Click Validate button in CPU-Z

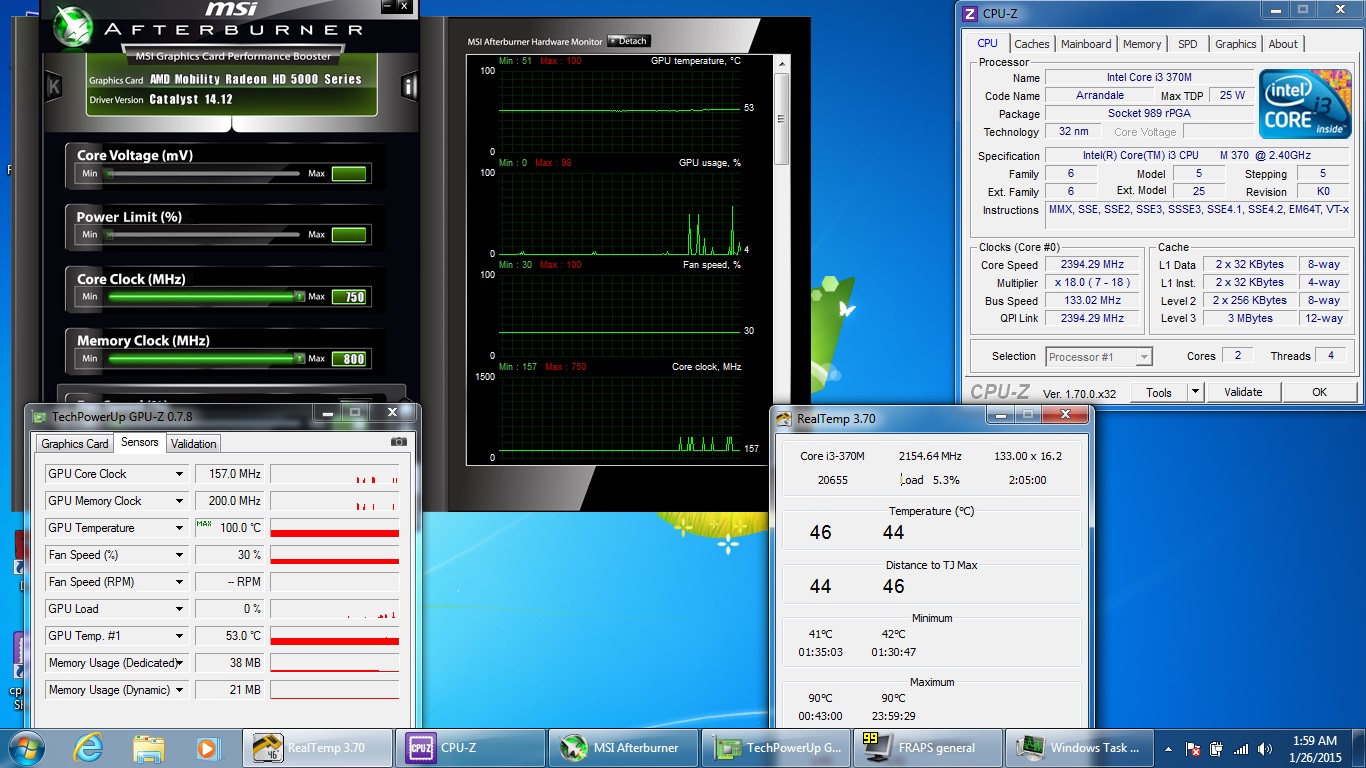coord(1243,392)
